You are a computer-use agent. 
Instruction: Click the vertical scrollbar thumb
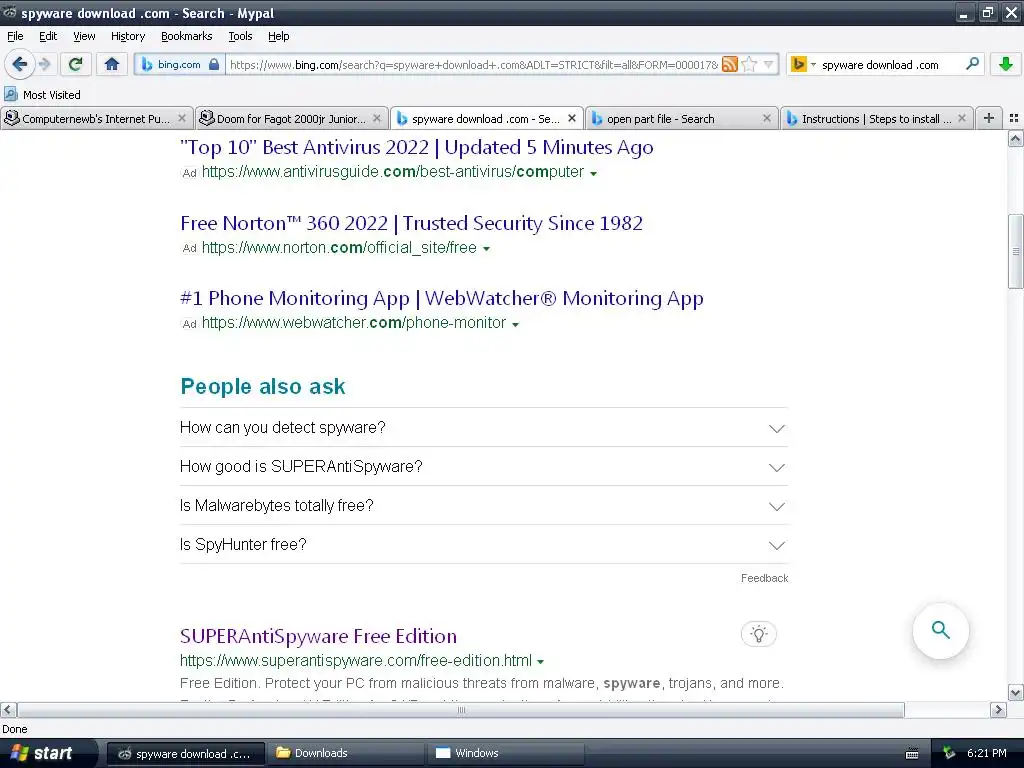point(1015,251)
